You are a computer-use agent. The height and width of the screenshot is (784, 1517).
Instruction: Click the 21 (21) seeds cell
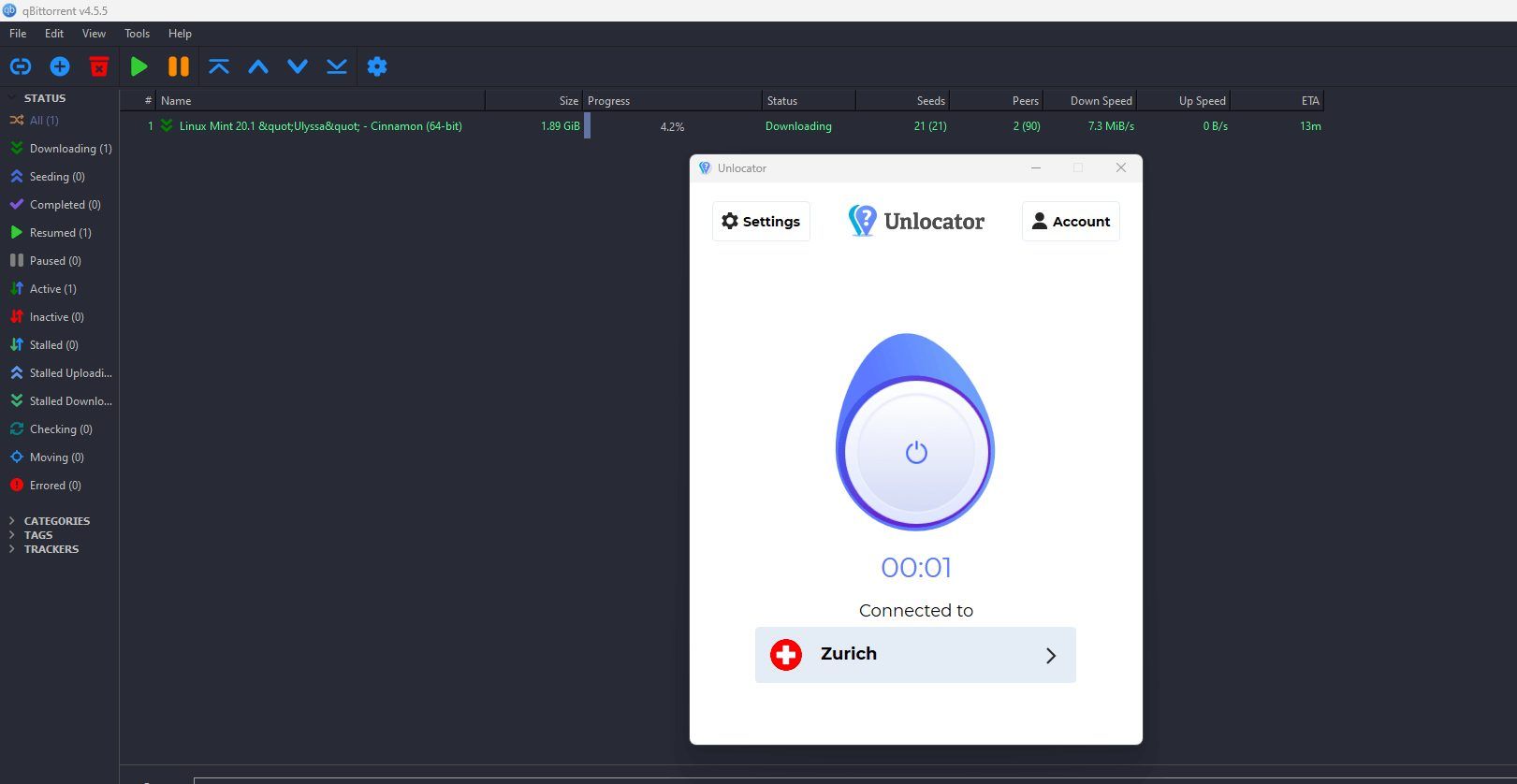pos(930,126)
